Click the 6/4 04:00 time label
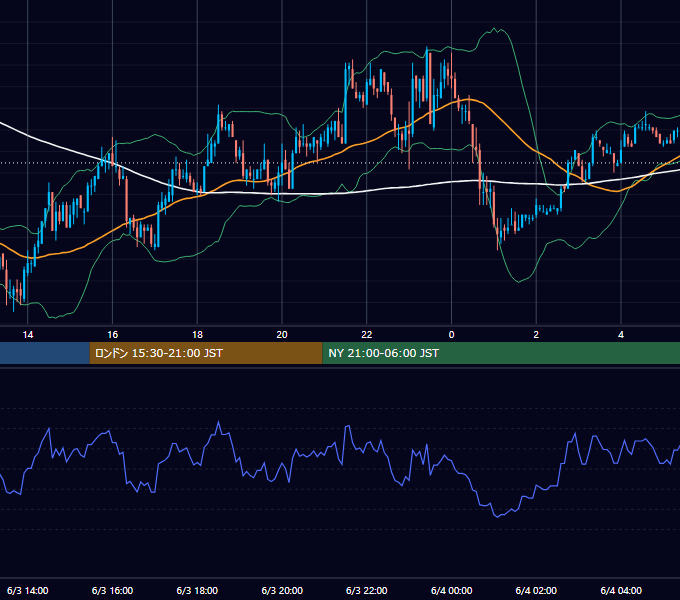 click(621, 590)
